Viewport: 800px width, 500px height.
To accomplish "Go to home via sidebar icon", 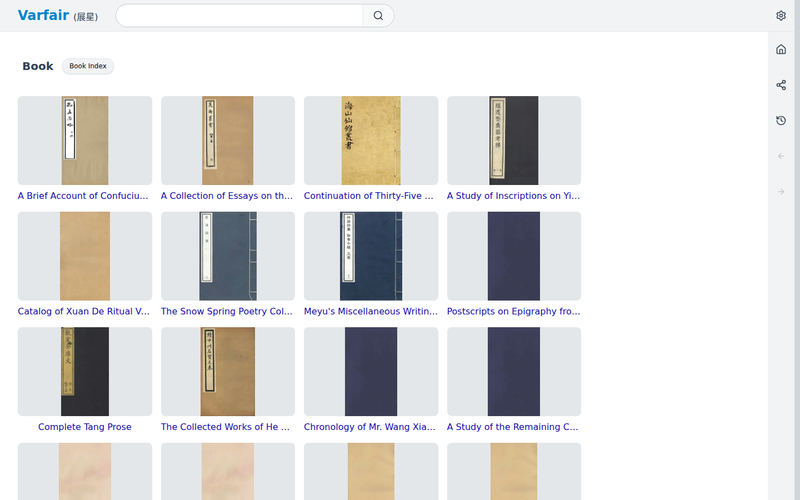I will pyautogui.click(x=781, y=49).
